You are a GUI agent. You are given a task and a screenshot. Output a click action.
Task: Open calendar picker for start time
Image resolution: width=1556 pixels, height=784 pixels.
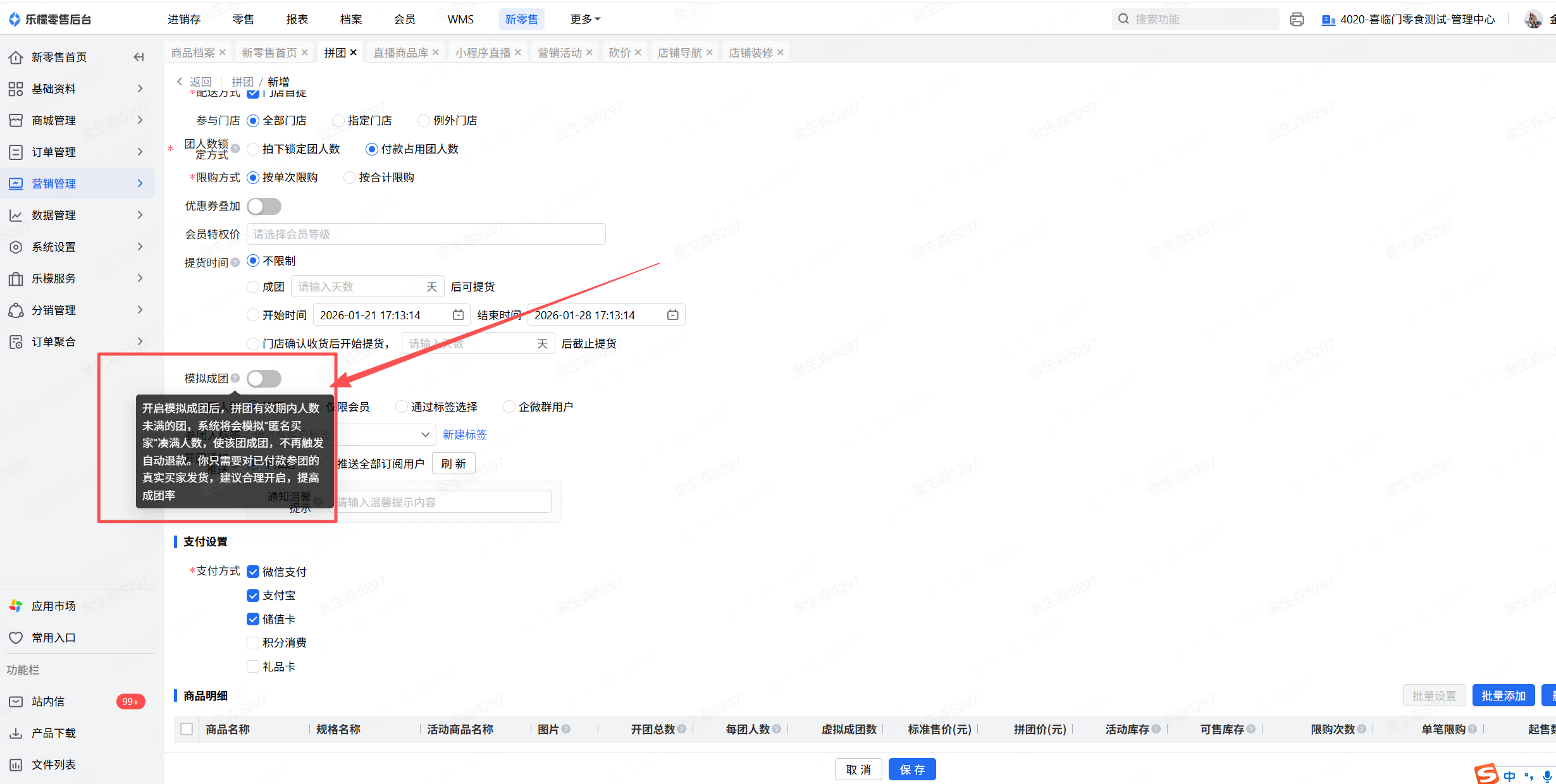coord(458,315)
